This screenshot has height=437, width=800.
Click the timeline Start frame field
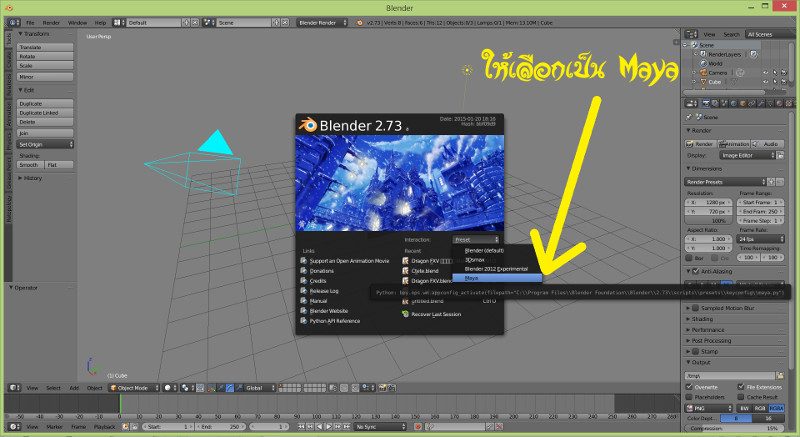(169, 426)
